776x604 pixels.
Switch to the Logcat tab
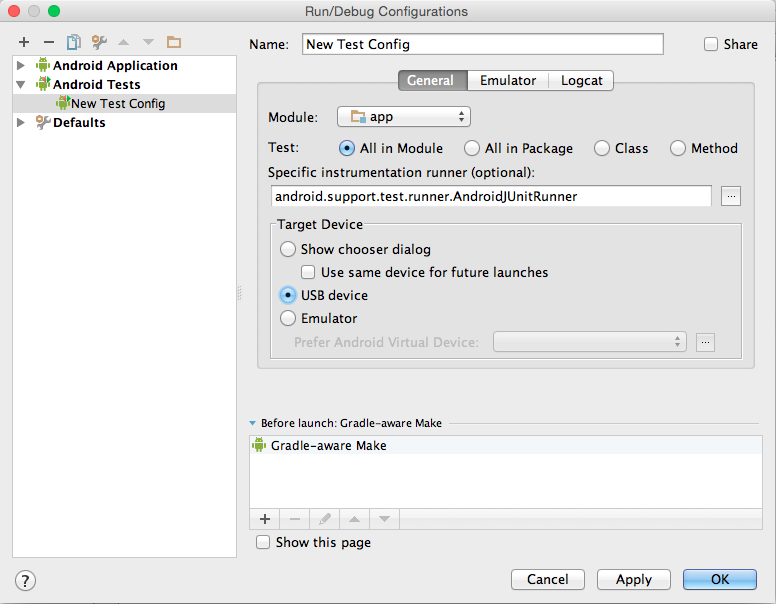pyautogui.click(x=581, y=80)
